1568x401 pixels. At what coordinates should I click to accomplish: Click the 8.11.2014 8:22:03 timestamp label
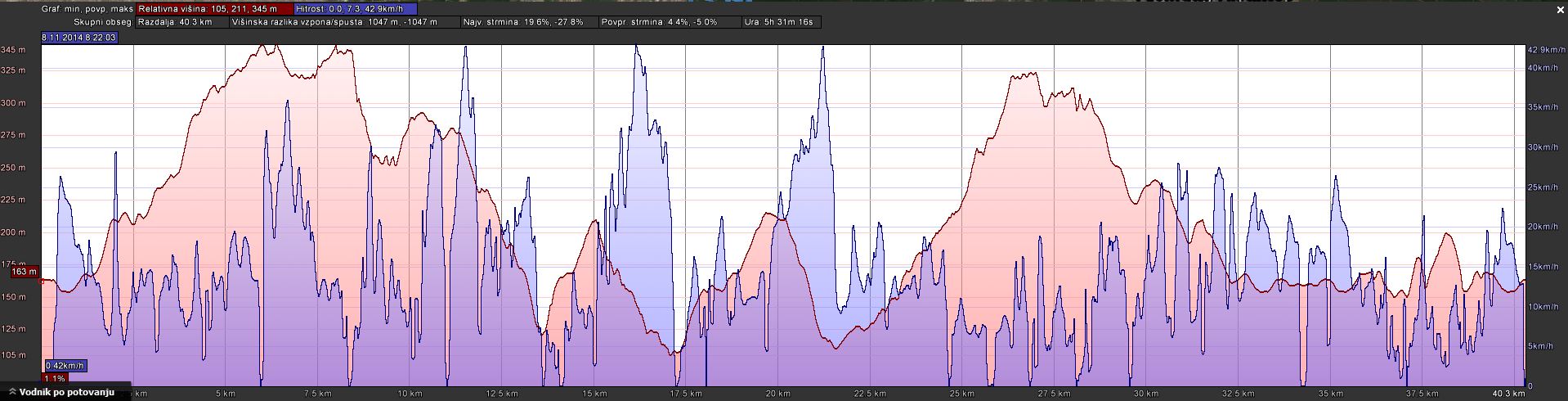[79, 38]
